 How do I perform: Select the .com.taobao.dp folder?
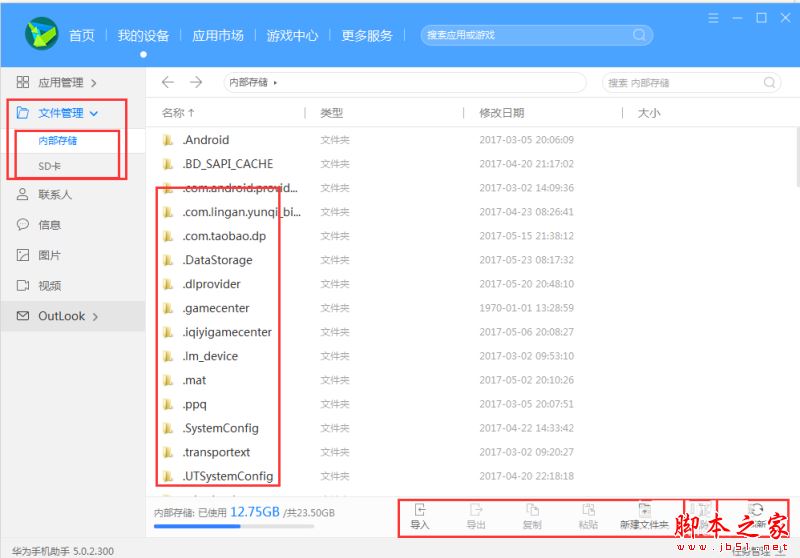[224, 236]
